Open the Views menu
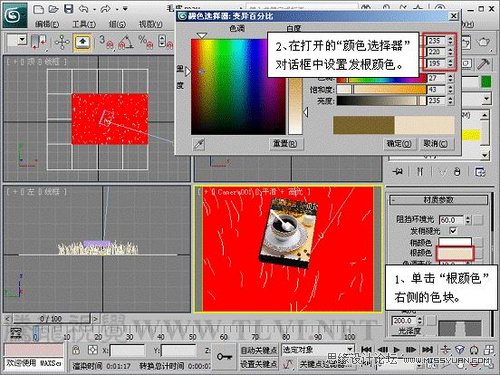The width and height of the screenshot is (500, 375). (x=150, y=24)
